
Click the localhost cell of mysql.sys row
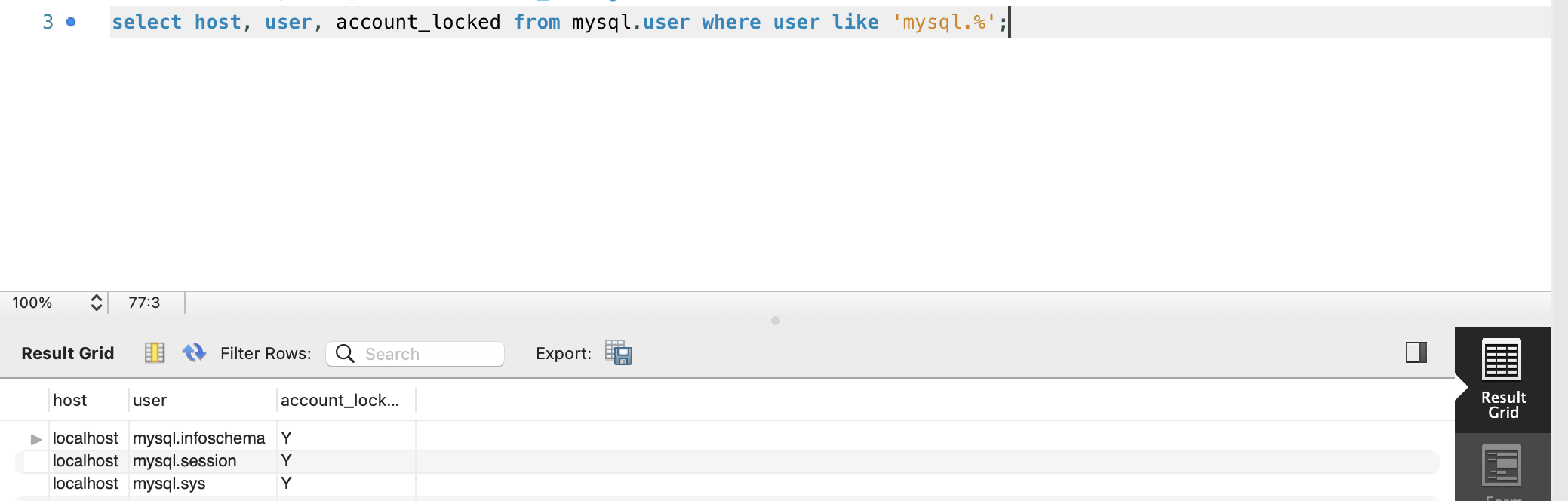point(85,484)
